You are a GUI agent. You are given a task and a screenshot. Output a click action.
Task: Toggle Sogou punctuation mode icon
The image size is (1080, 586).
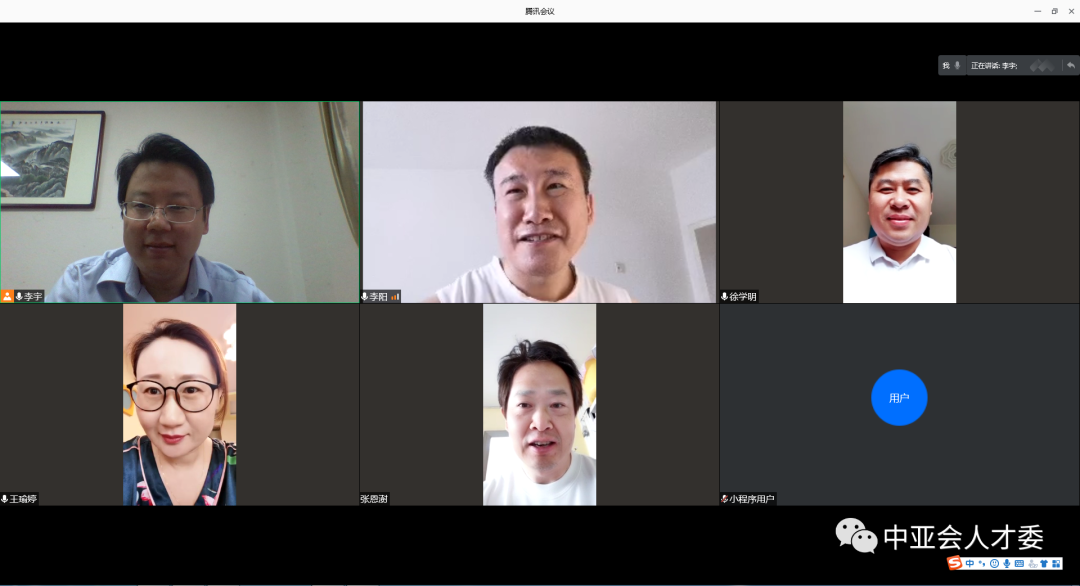(981, 564)
